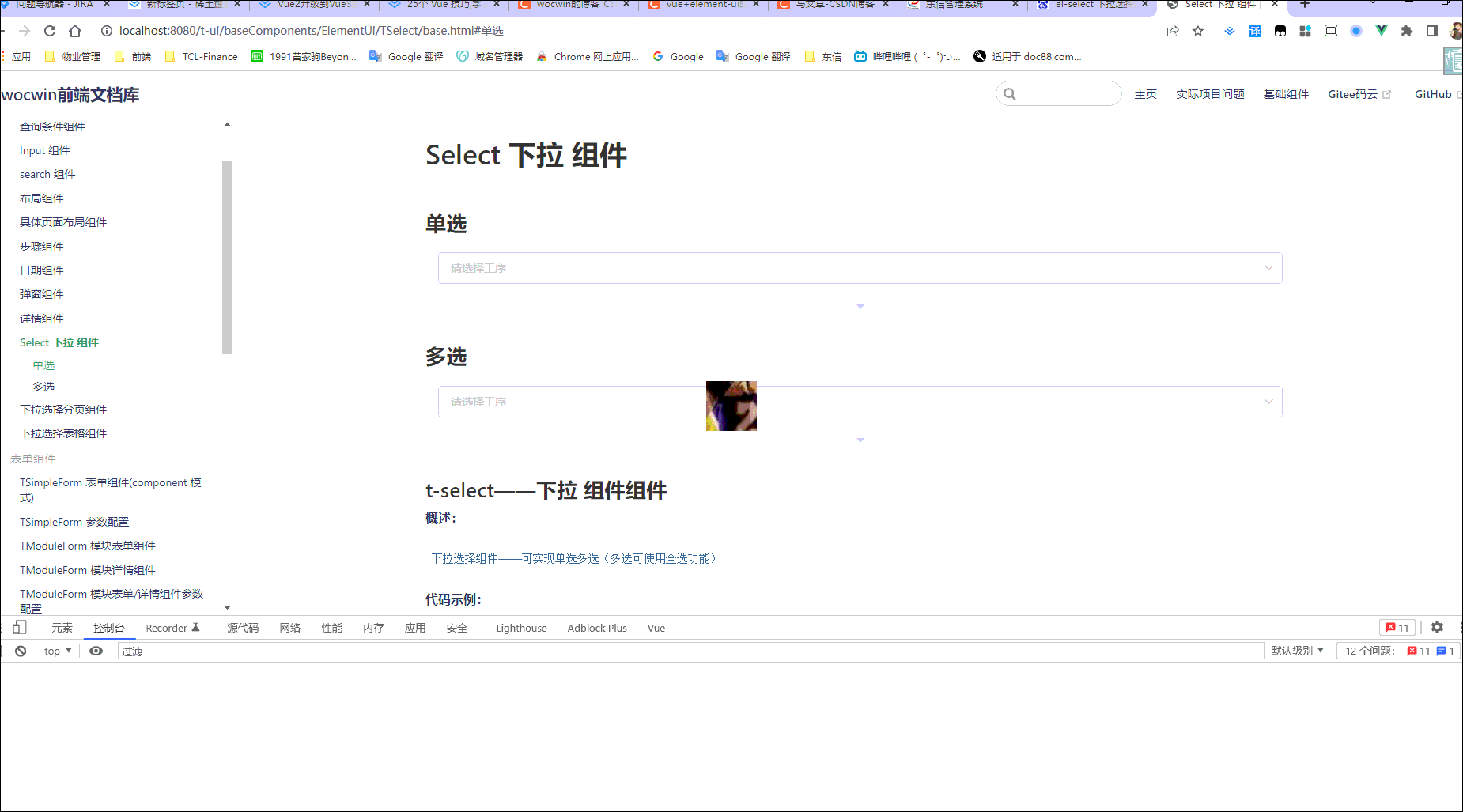
Task: Focus the docs search input field
Action: [1058, 93]
